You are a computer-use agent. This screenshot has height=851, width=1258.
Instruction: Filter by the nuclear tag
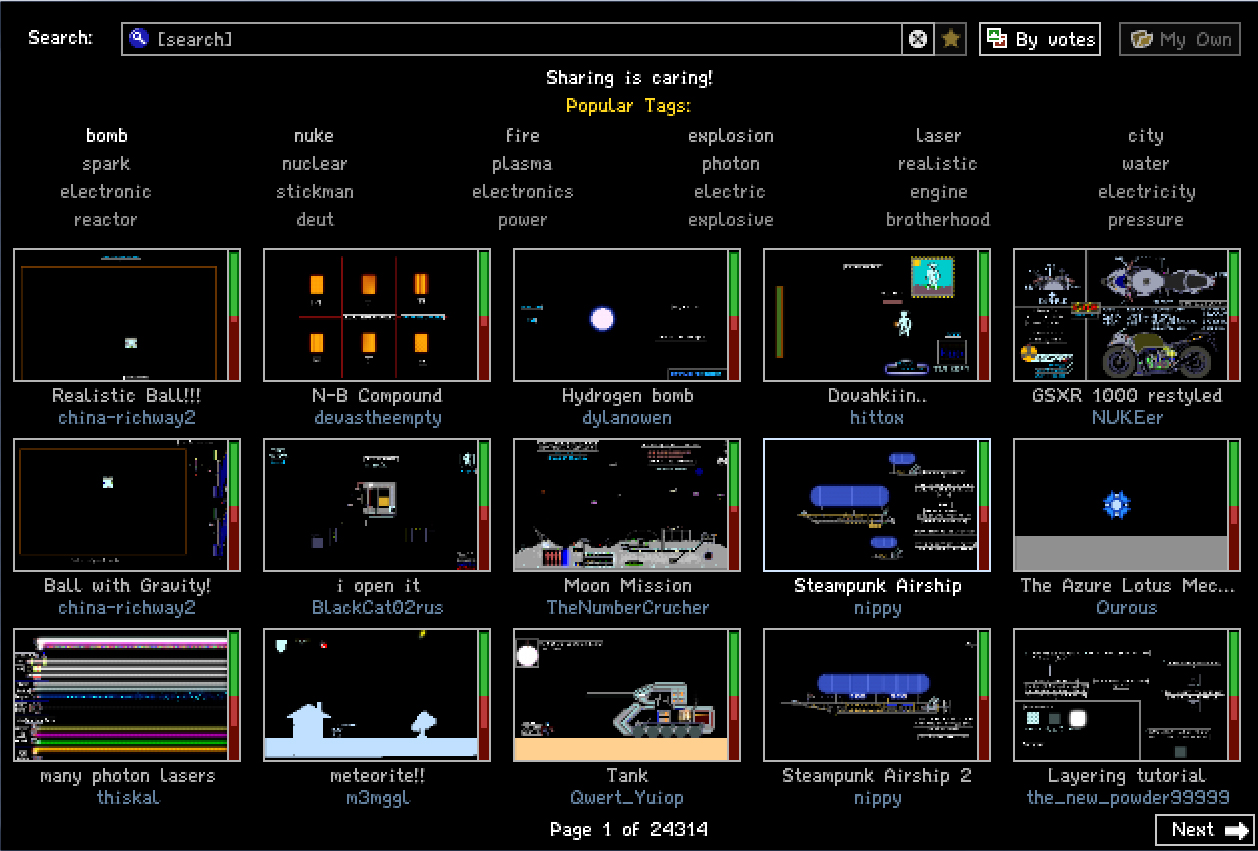(x=314, y=164)
